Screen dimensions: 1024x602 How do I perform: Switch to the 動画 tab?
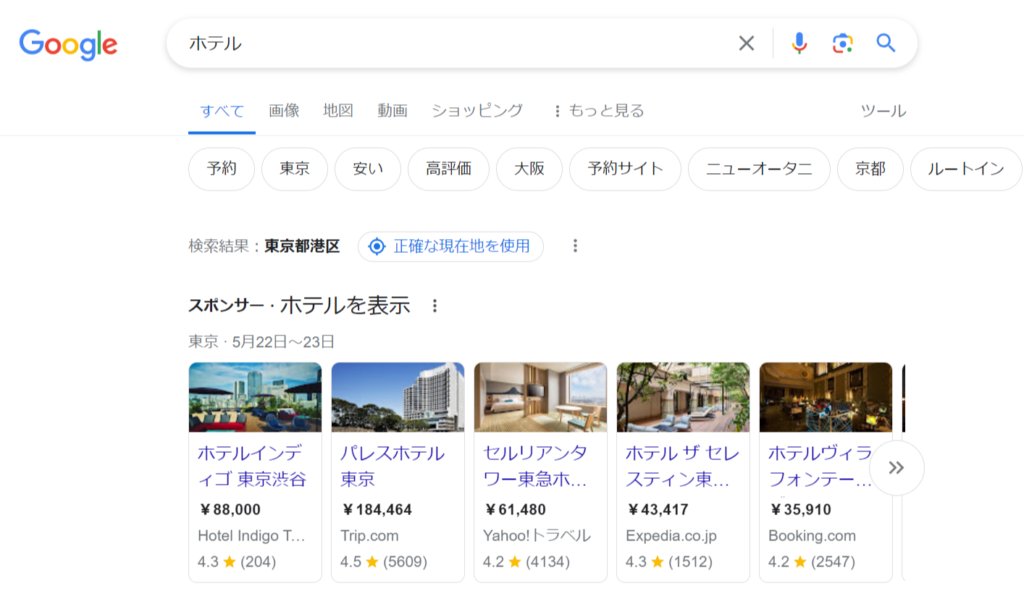point(392,111)
